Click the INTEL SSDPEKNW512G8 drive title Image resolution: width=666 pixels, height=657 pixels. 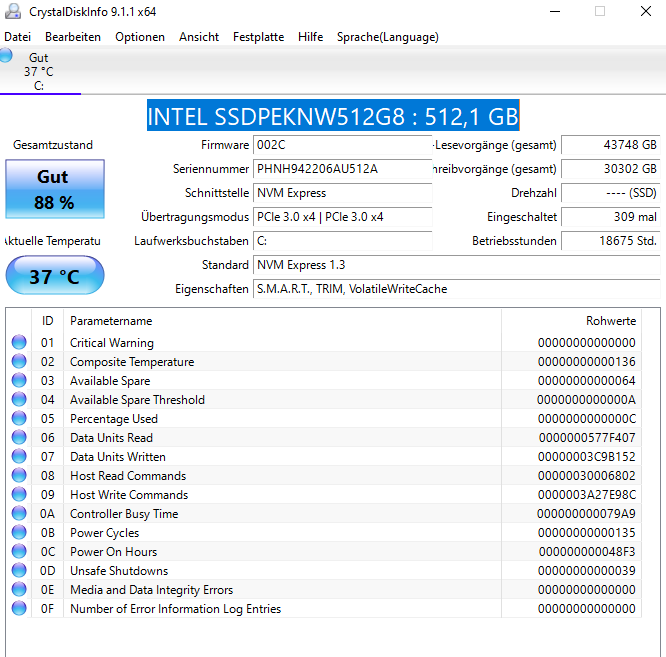click(x=333, y=116)
